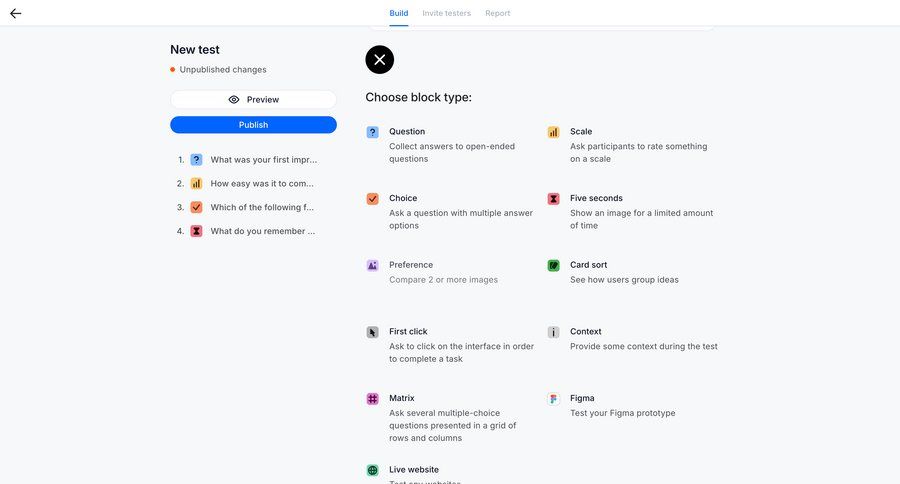Open the first question about first impression
This screenshot has height=484, width=900.
(x=263, y=160)
